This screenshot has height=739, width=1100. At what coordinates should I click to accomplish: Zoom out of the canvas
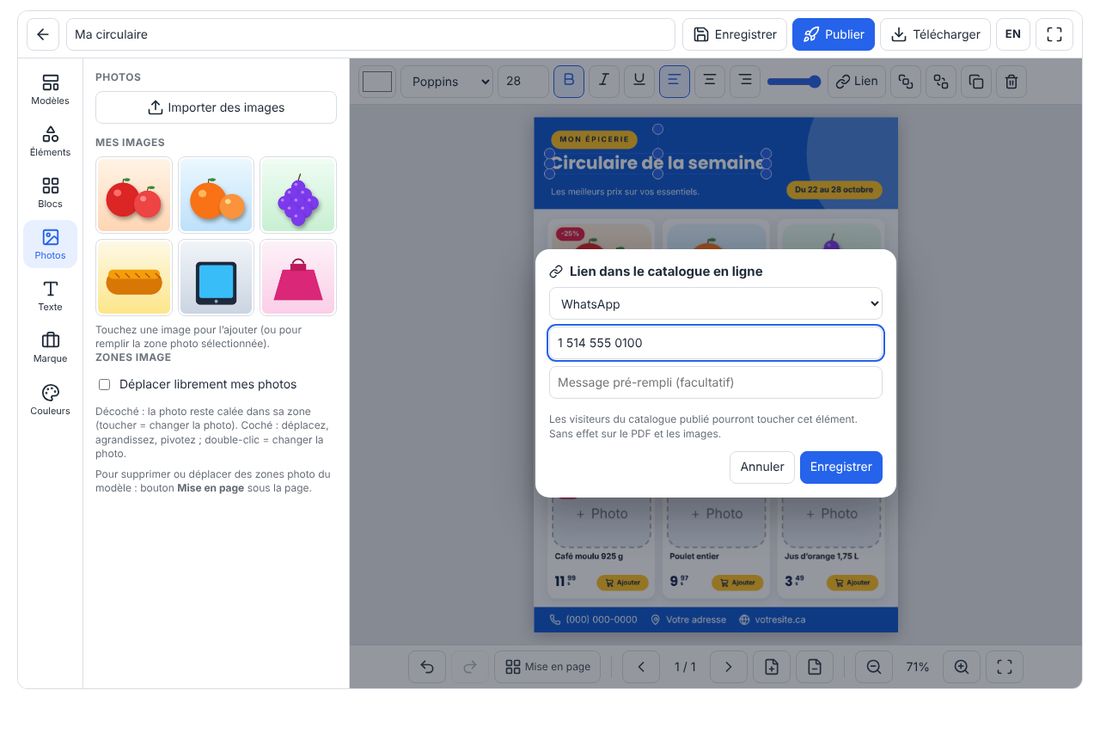coord(873,667)
